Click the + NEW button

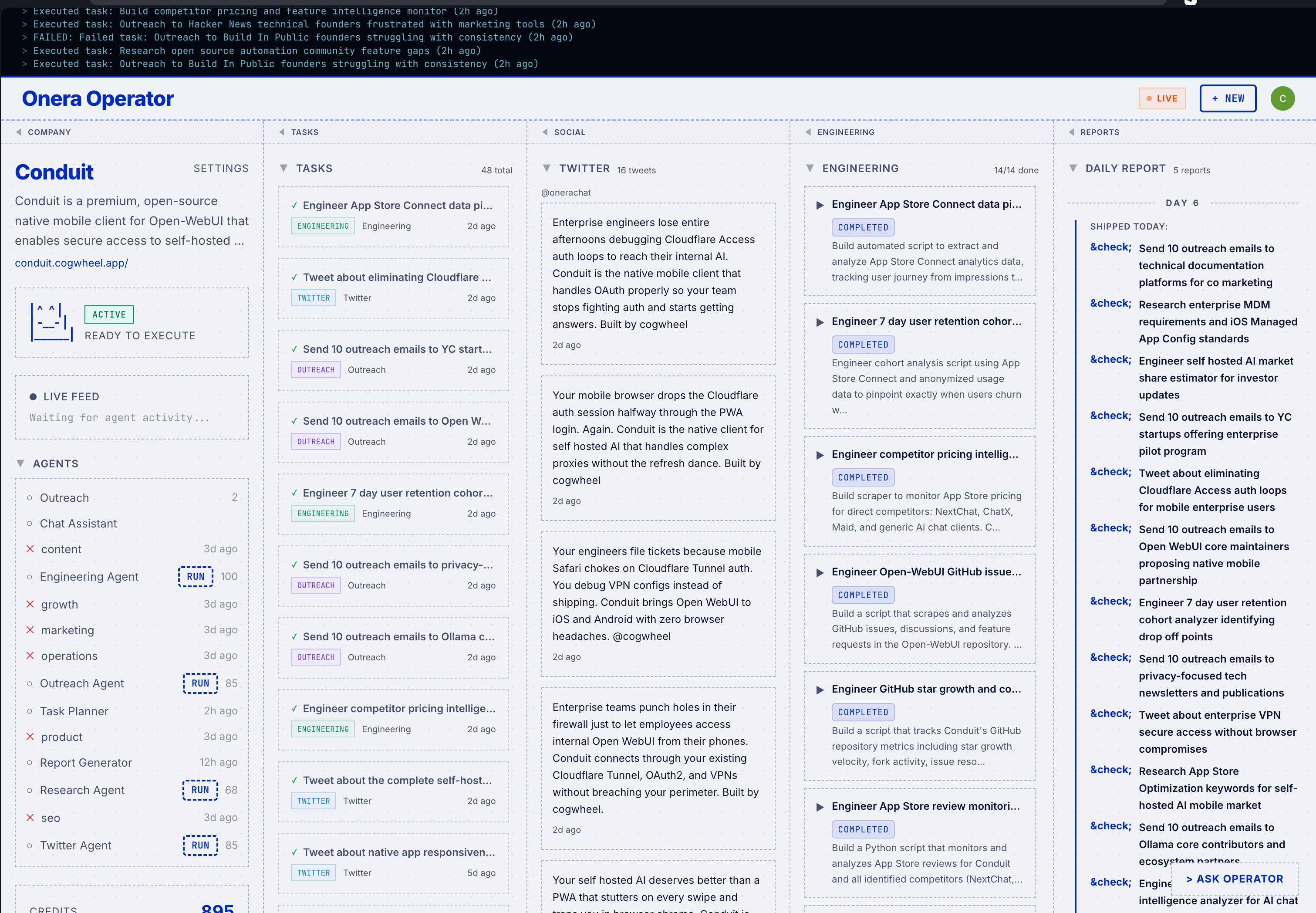pyautogui.click(x=1227, y=98)
